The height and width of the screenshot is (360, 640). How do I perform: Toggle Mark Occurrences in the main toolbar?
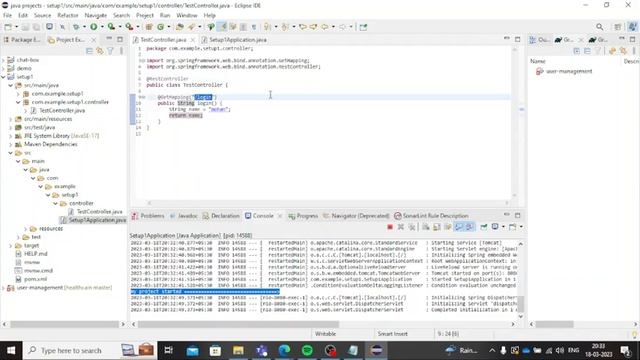(222, 27)
